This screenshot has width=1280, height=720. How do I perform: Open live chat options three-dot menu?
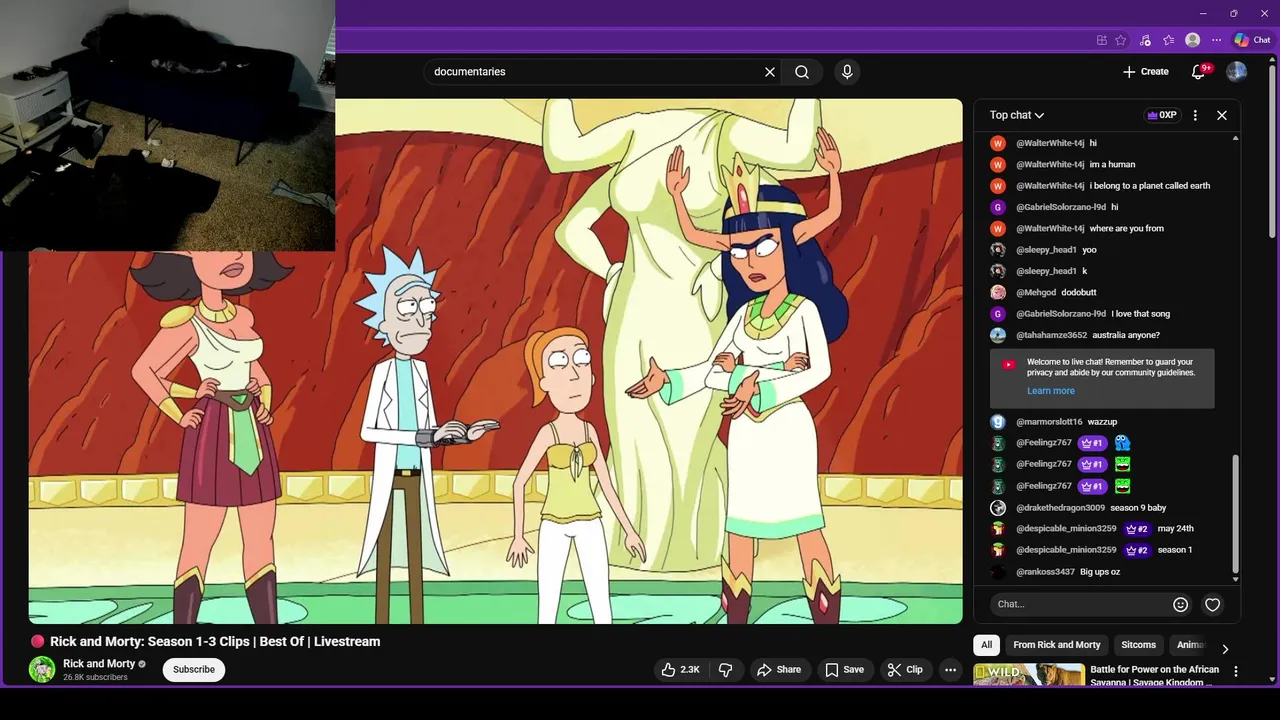1195,115
